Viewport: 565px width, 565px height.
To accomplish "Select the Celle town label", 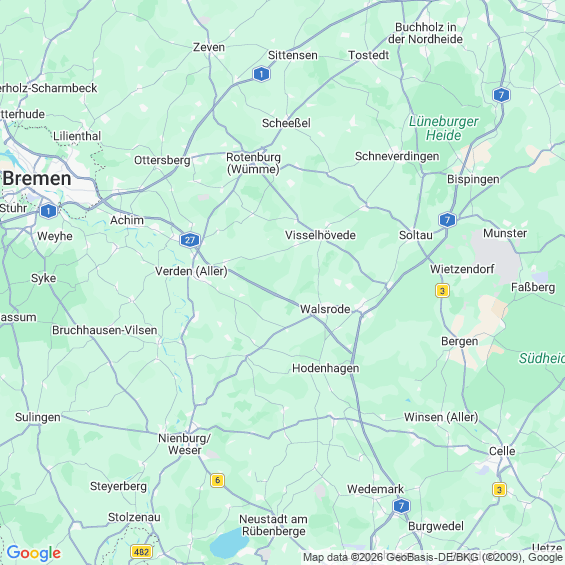I will (502, 451).
